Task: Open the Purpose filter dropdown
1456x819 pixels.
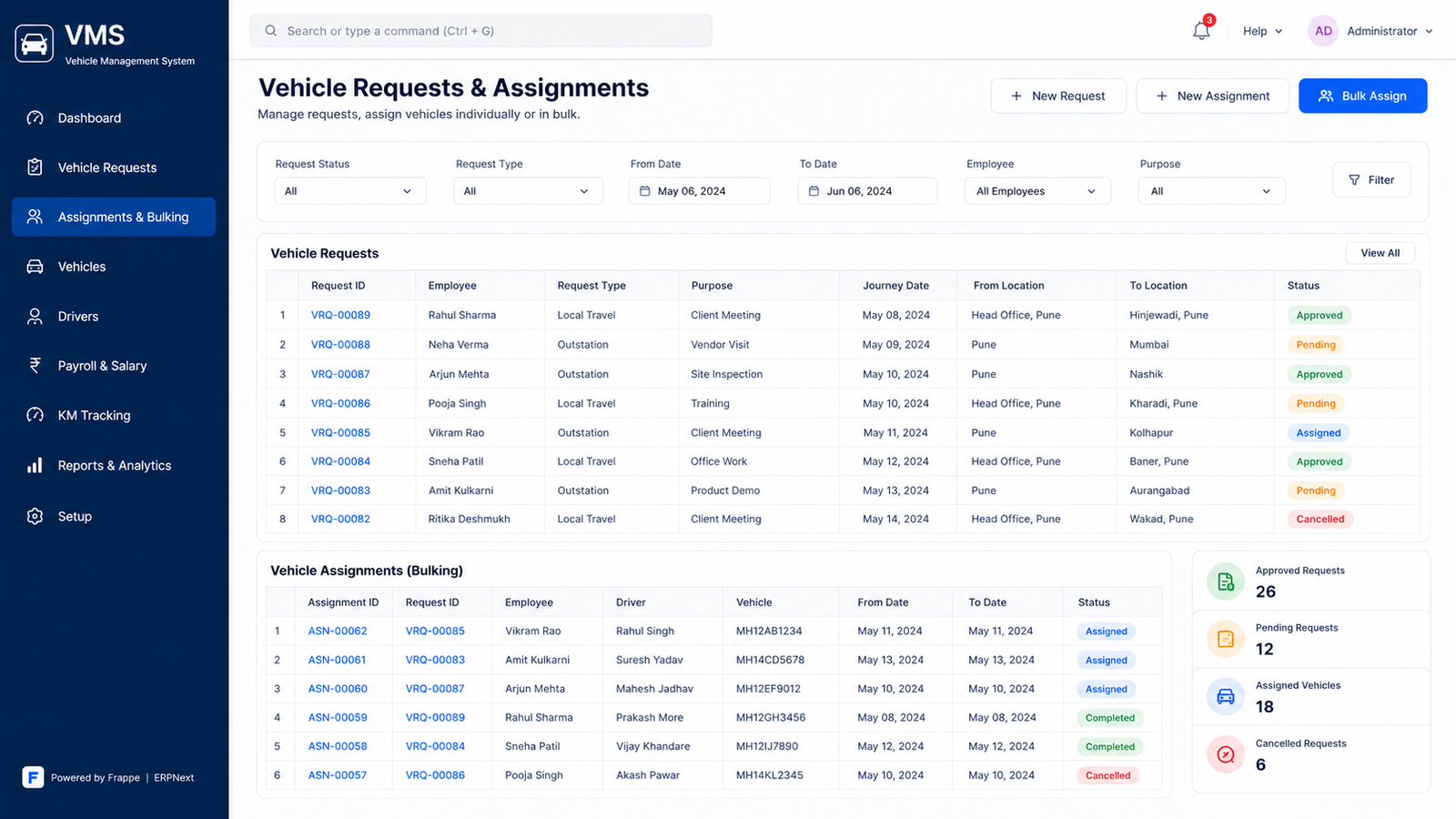Action: pyautogui.click(x=1211, y=191)
